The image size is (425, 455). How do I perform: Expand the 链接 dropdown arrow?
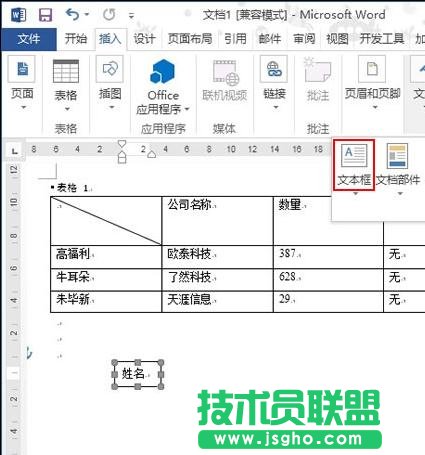pos(276,107)
